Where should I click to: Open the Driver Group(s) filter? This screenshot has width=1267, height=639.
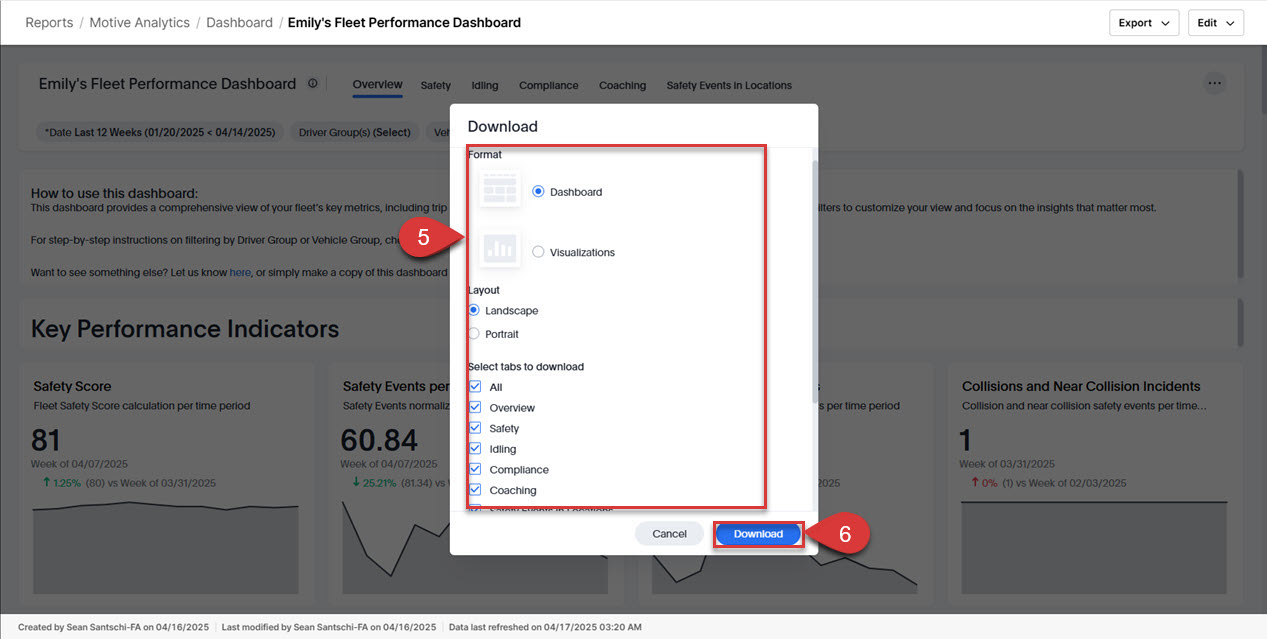(x=354, y=132)
